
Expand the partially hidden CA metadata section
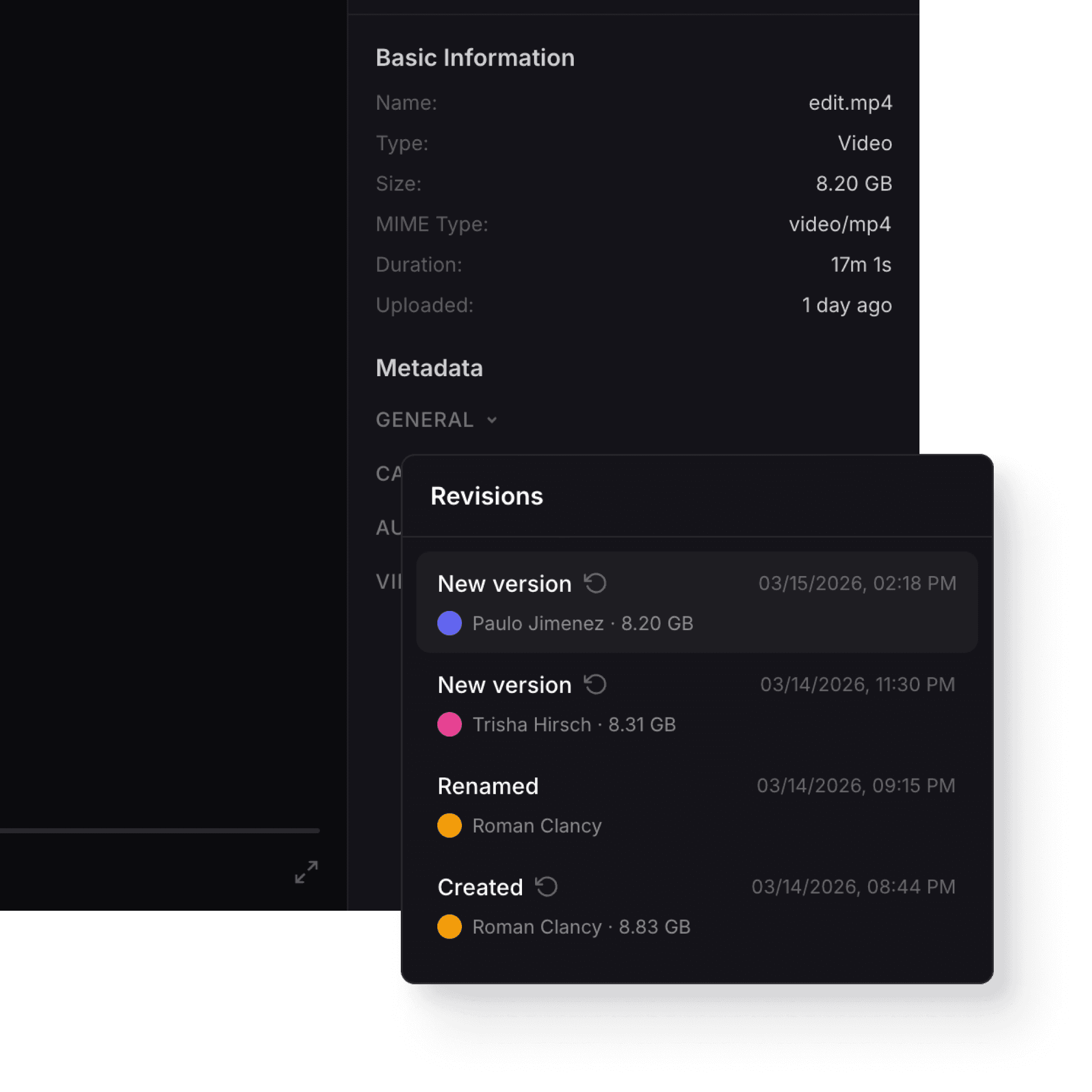pos(388,473)
